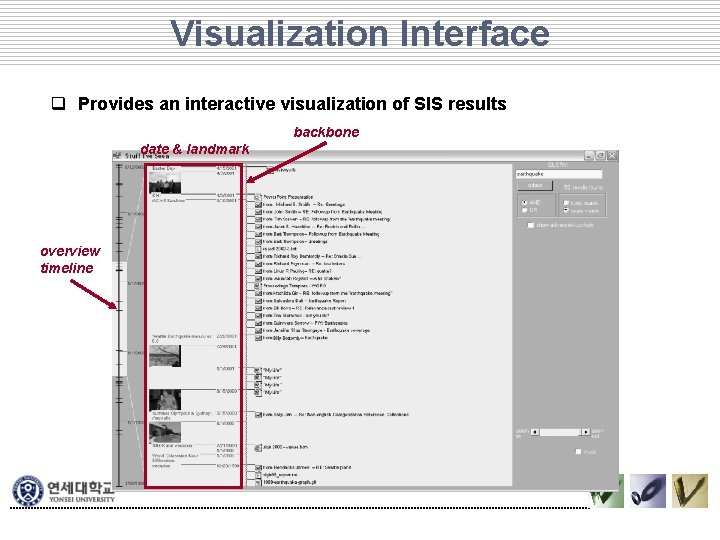This screenshot has width=720, height=540.
Task: Click the 1969-earthquake-graph file icon
Action: pyautogui.click(x=258, y=483)
